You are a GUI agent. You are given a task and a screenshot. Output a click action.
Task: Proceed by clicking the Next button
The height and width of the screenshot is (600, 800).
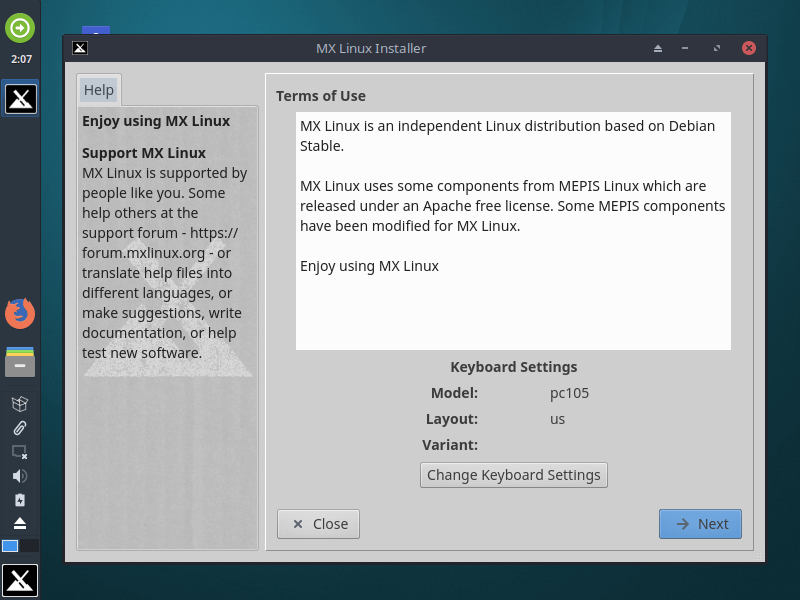[700, 523]
